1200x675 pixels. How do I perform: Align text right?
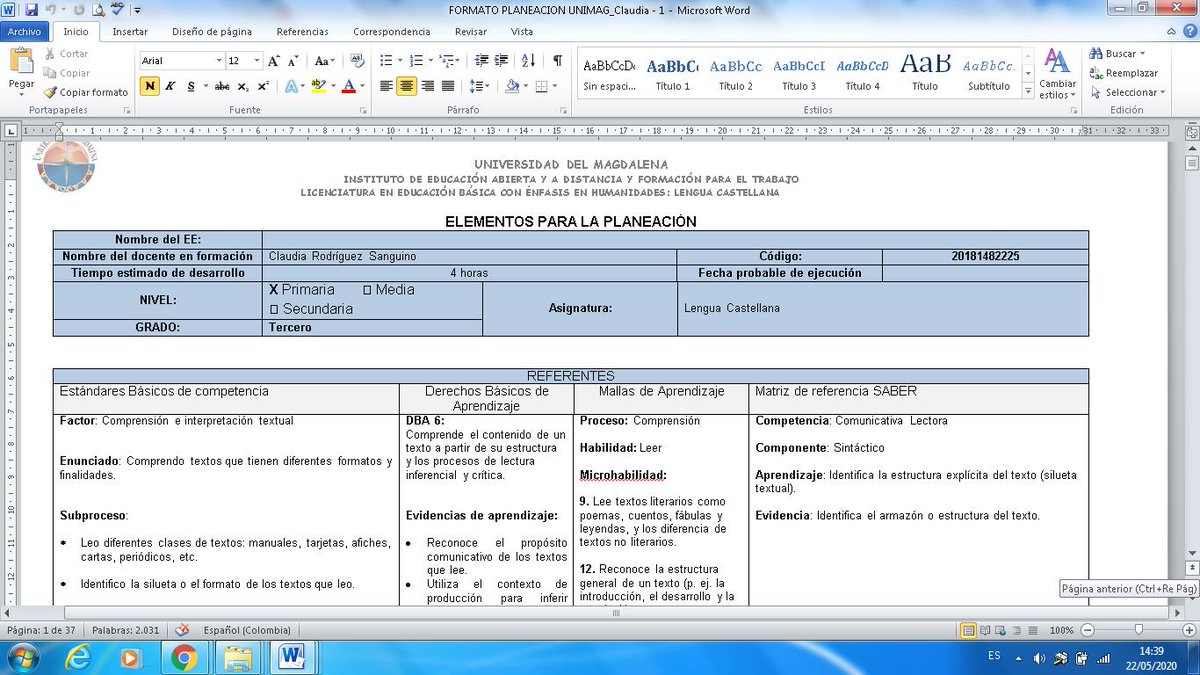(427, 86)
